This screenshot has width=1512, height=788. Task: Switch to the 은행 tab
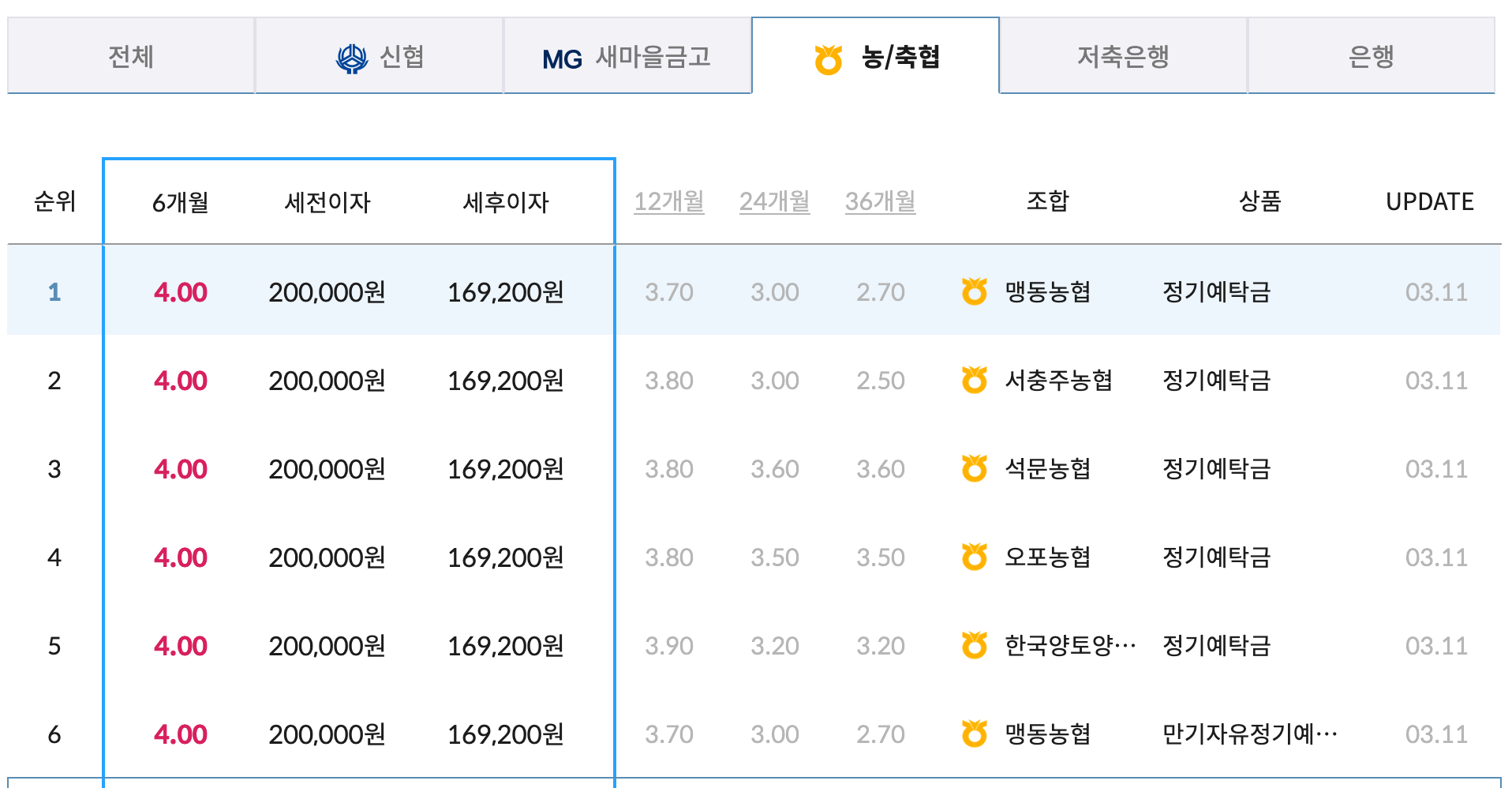(x=1371, y=57)
